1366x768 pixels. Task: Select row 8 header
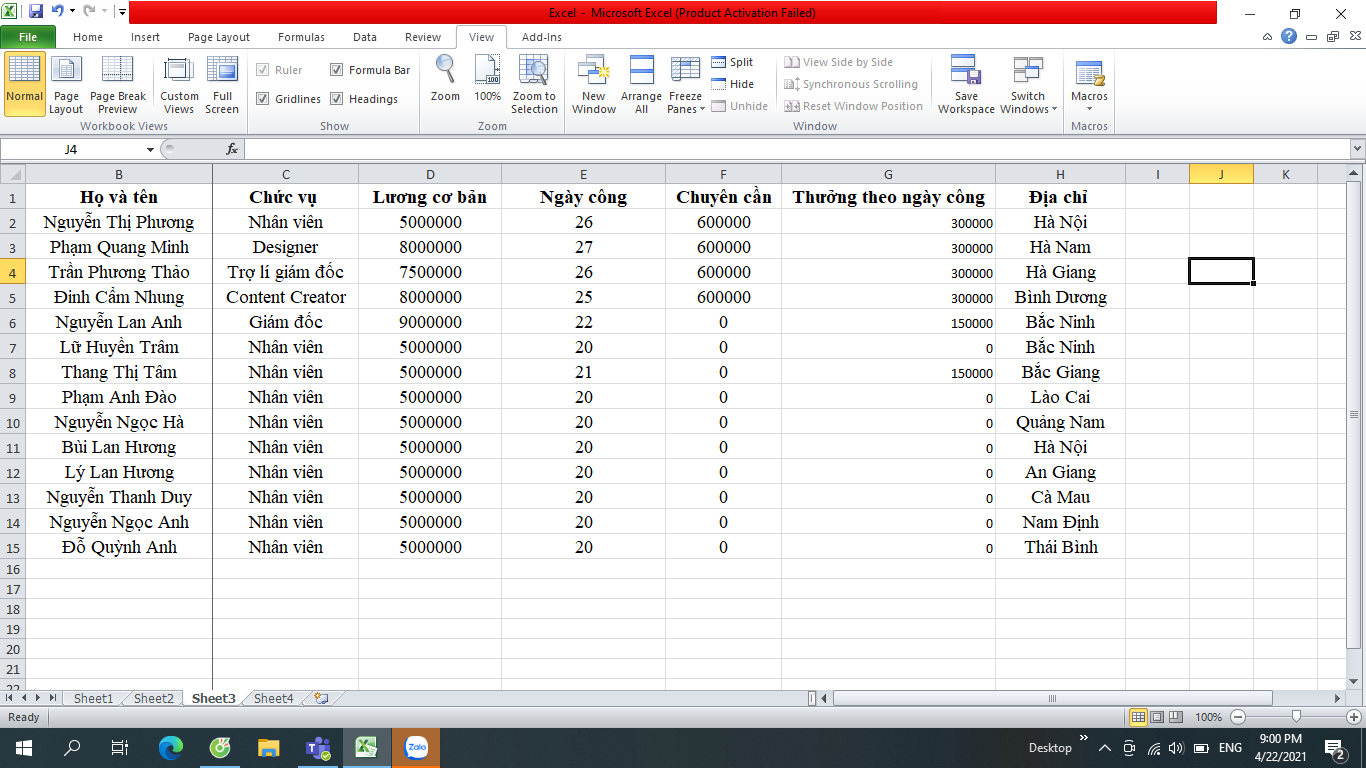(13, 372)
